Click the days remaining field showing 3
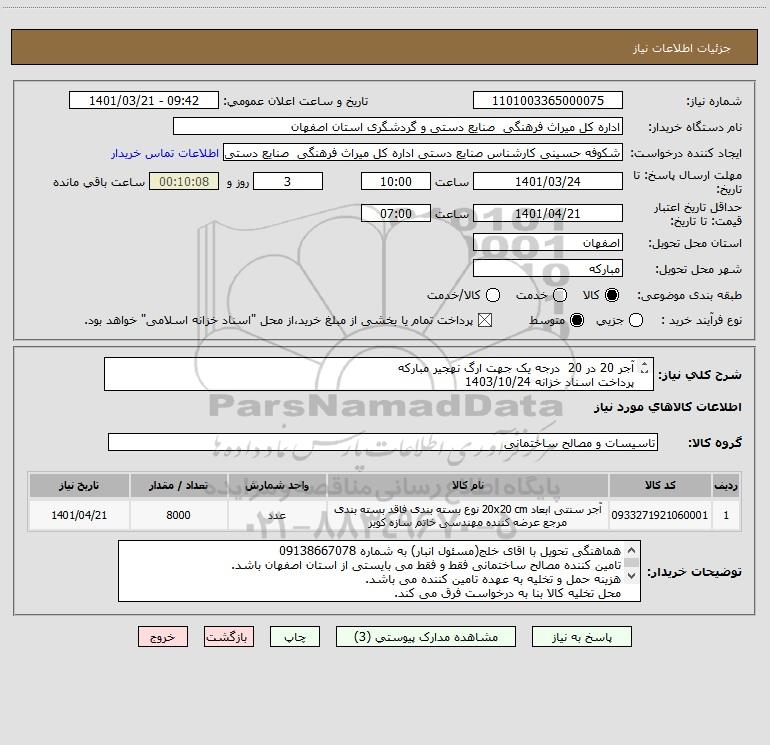Viewport: 770px width, 745px height. click(x=288, y=181)
